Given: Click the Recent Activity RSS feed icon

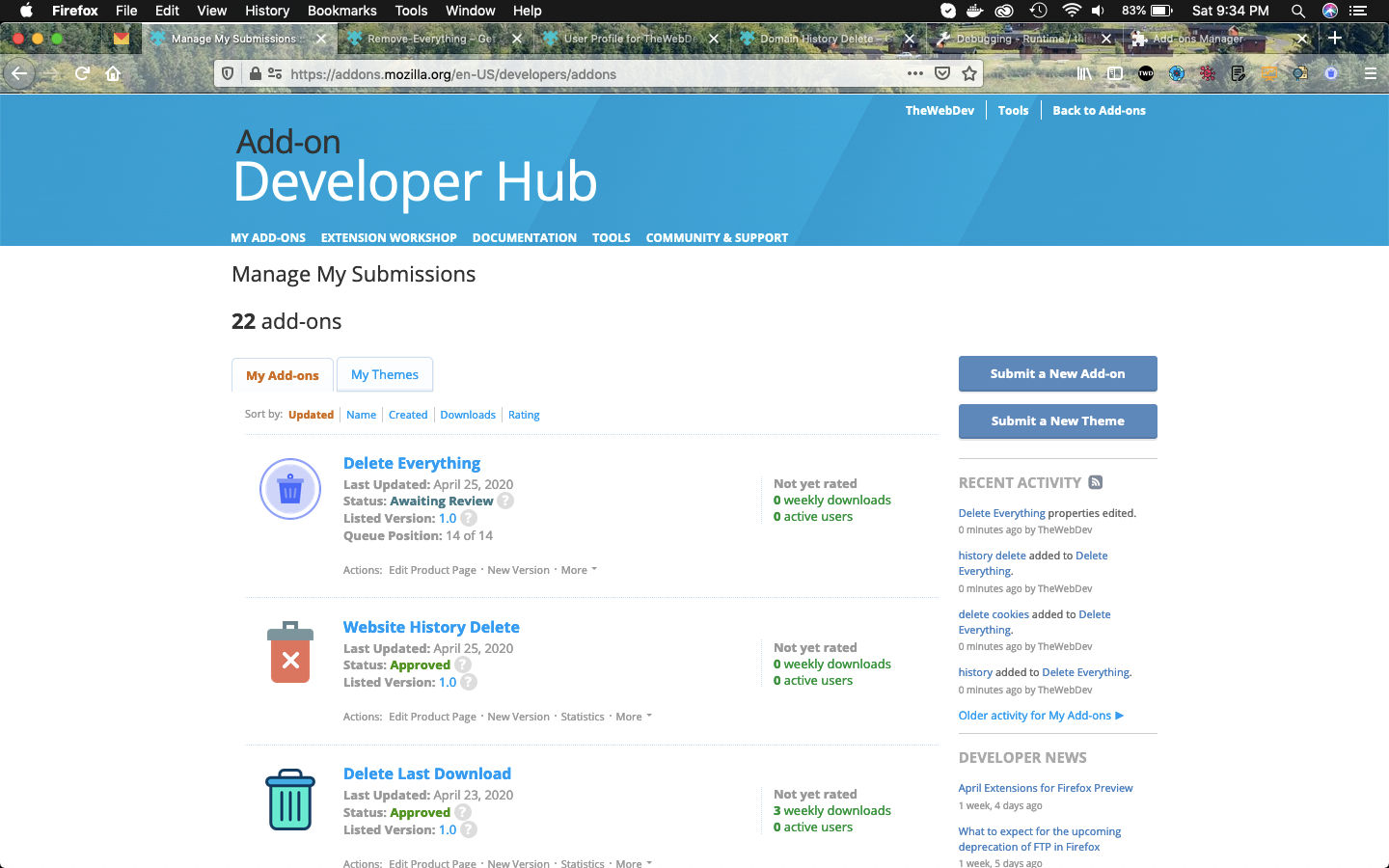Looking at the screenshot, I should (1096, 482).
